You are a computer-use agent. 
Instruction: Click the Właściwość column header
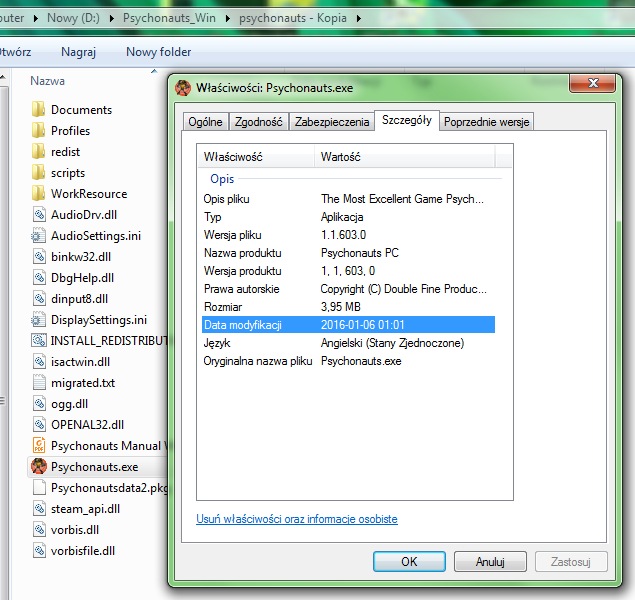click(x=256, y=157)
